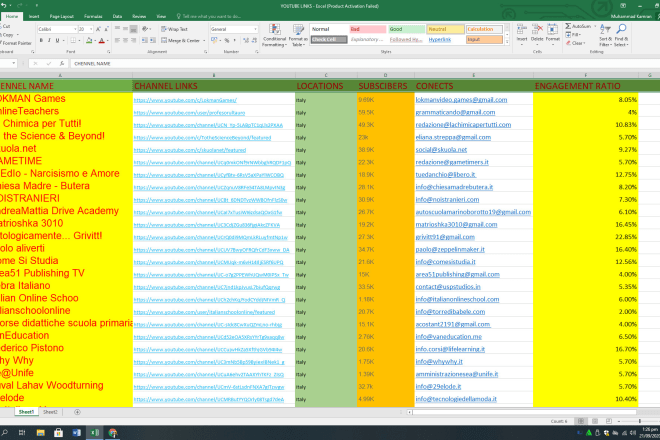Open the Page Layout tab
The height and width of the screenshot is (440, 660).
(x=62, y=16)
